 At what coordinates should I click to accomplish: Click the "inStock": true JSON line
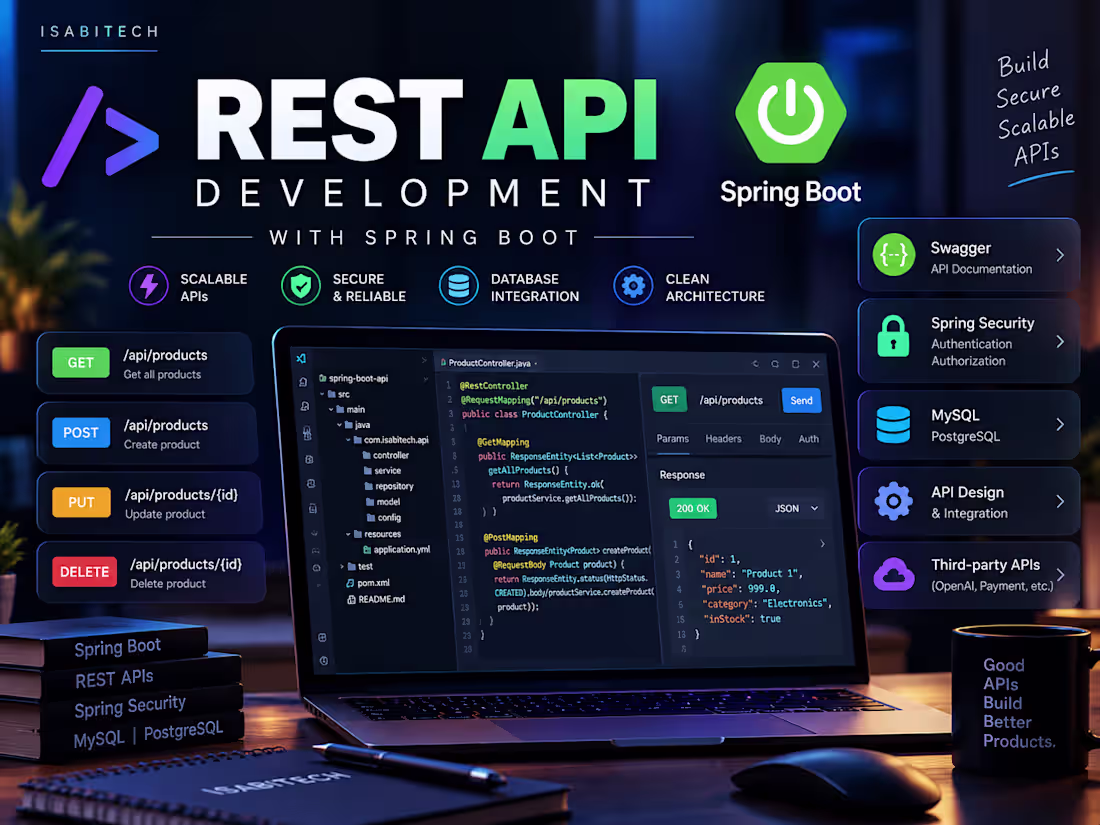(742, 619)
